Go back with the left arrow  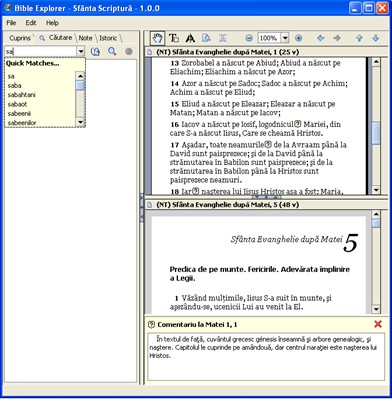[x=321, y=38]
